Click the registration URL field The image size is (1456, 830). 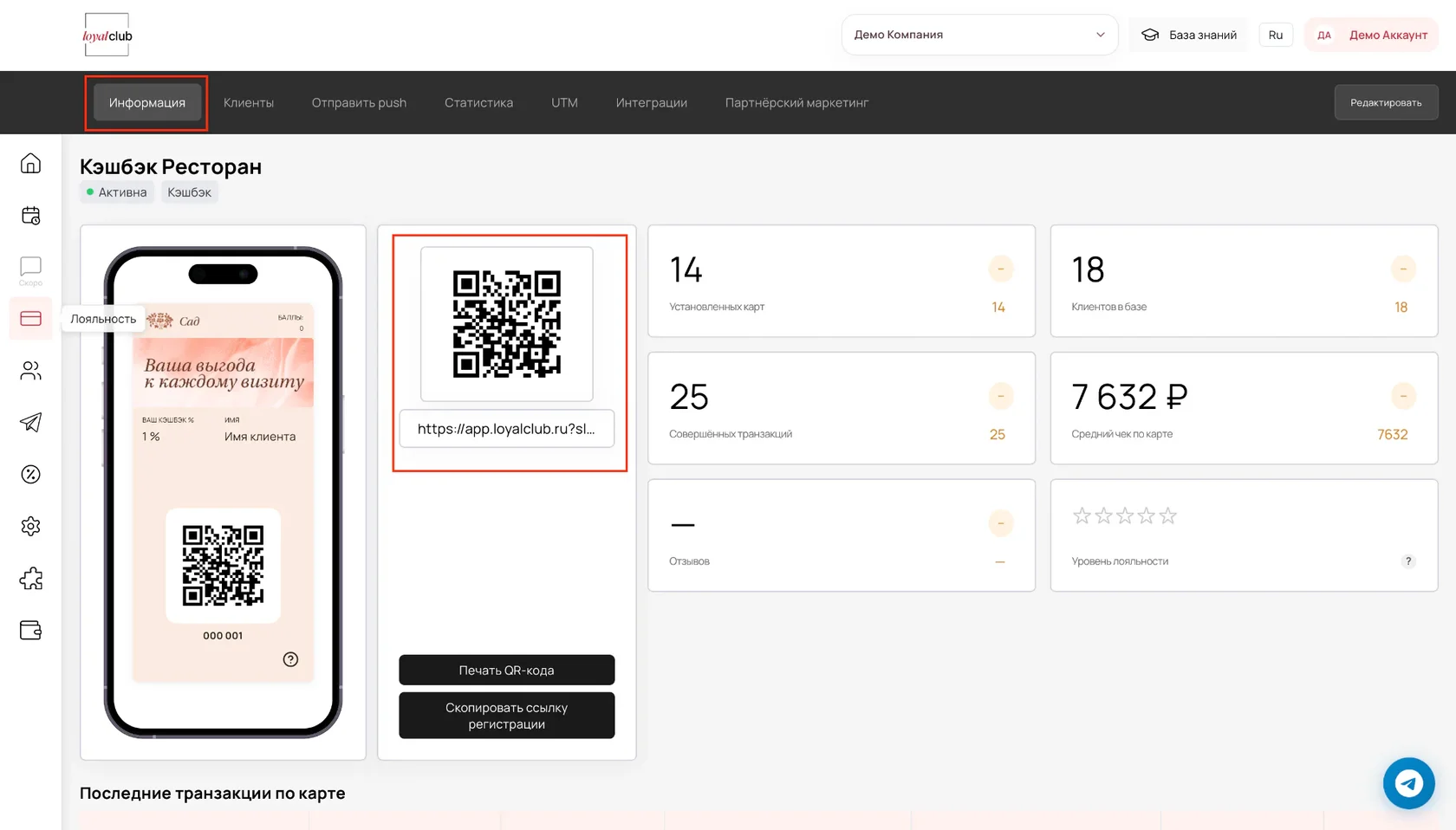(506, 429)
